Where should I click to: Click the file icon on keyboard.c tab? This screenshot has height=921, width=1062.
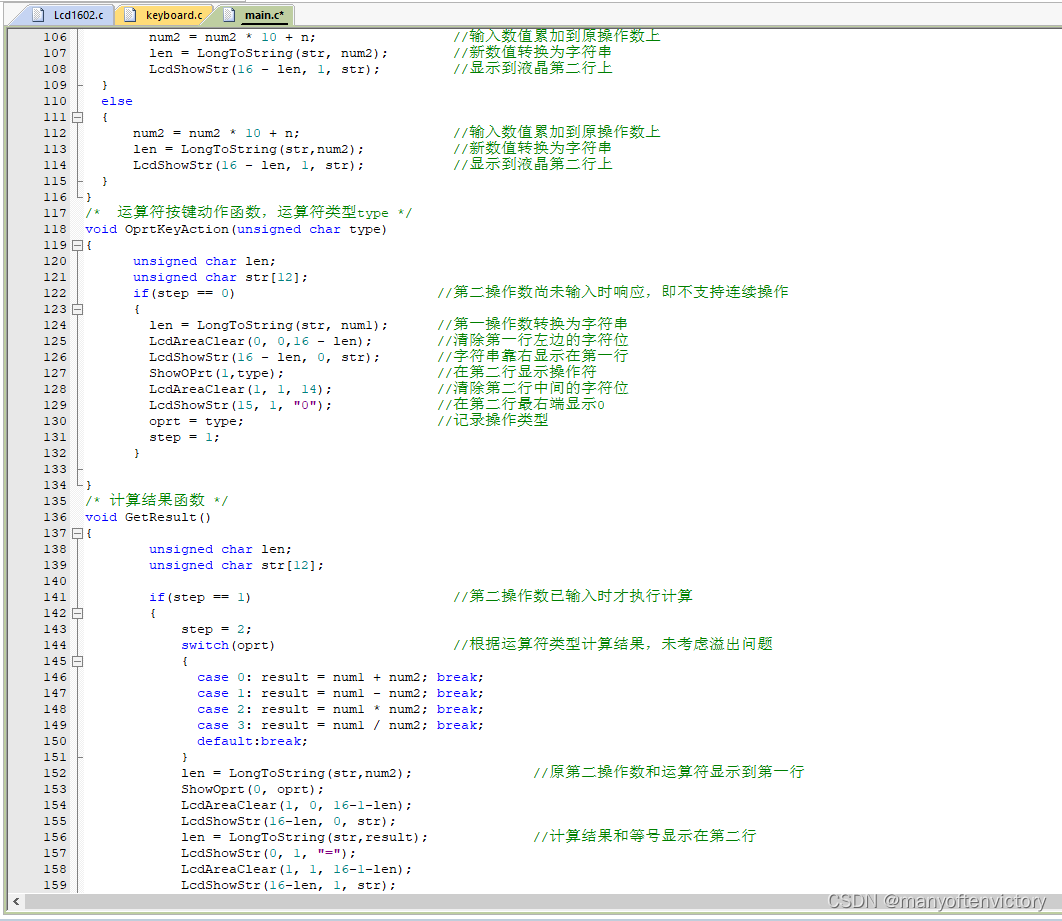tap(131, 15)
